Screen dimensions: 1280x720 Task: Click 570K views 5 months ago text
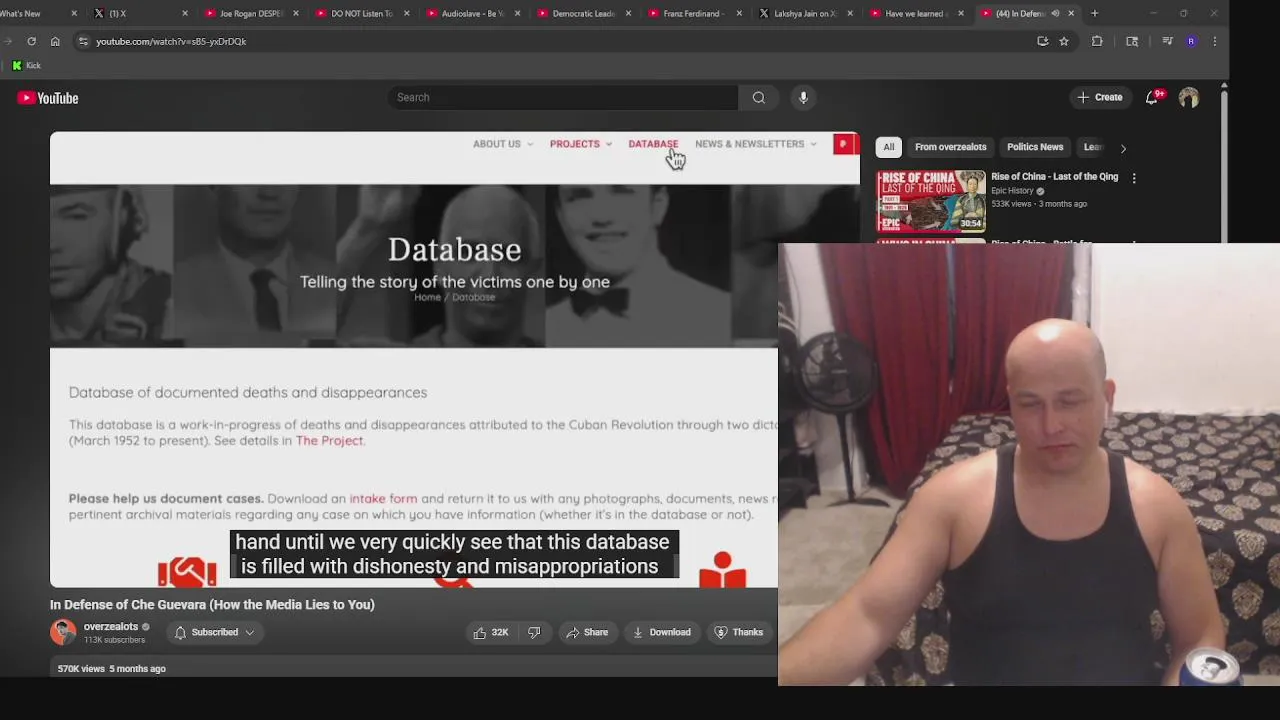coord(111,668)
